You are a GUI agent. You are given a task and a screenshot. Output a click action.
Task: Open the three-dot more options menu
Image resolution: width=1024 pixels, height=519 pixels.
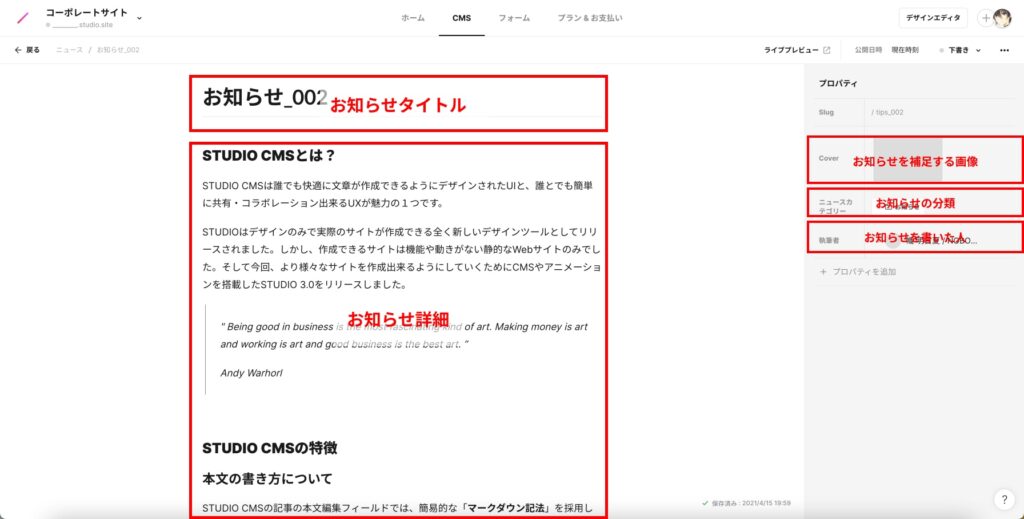(x=1004, y=50)
